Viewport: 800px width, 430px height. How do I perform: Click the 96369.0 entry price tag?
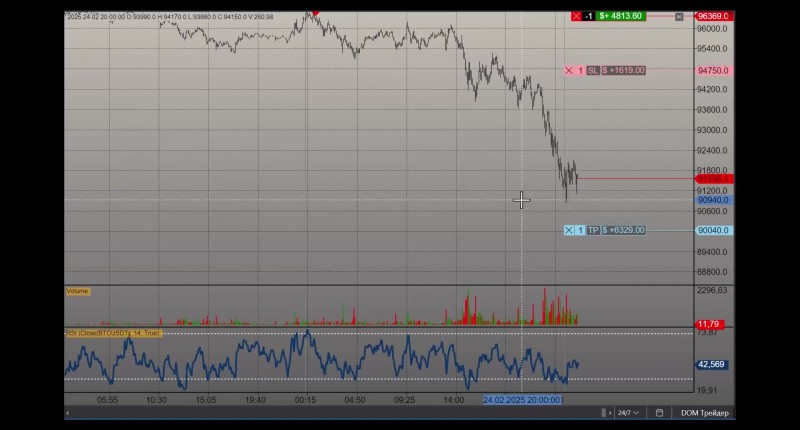coord(713,16)
